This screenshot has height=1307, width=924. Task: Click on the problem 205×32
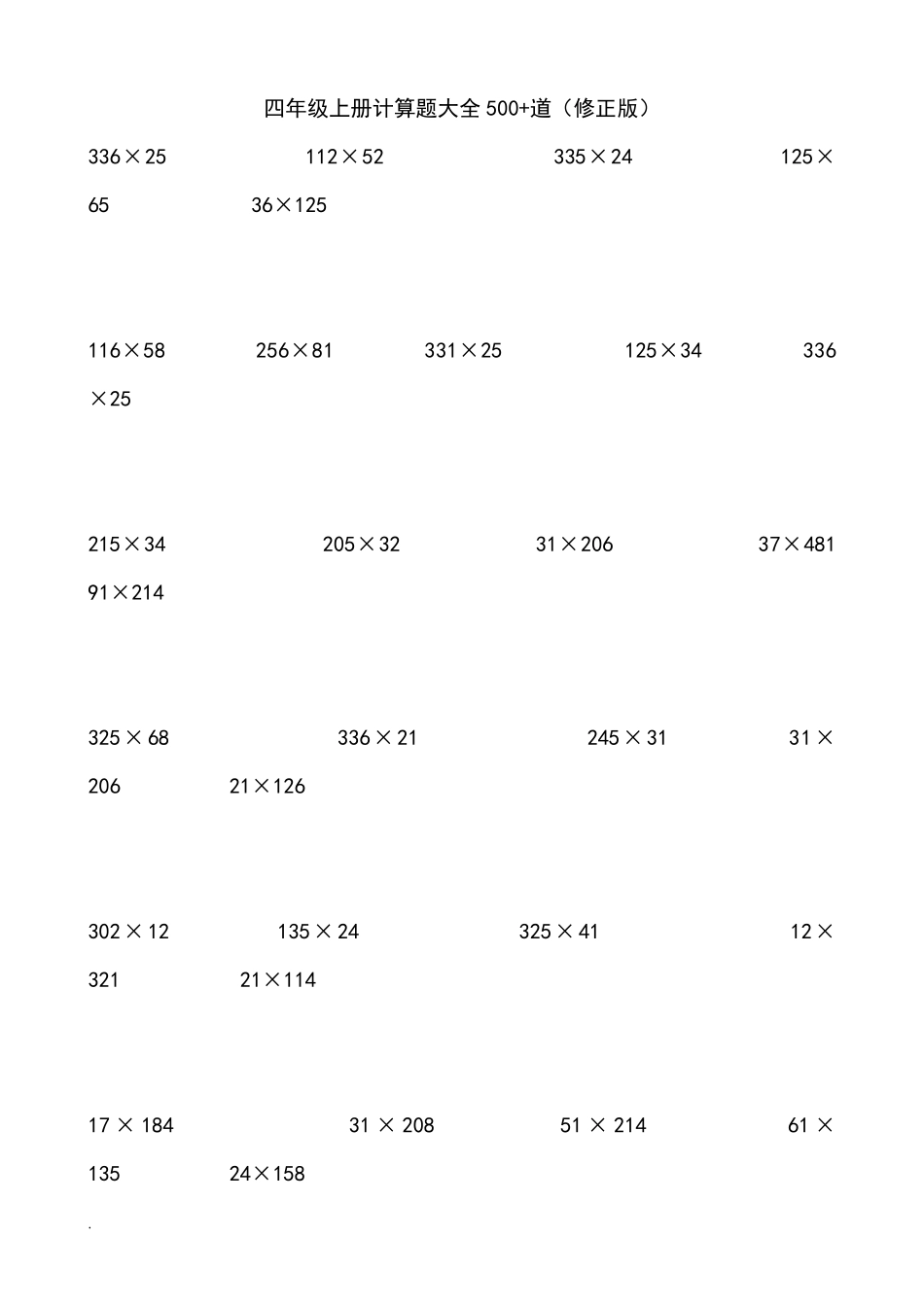(361, 545)
